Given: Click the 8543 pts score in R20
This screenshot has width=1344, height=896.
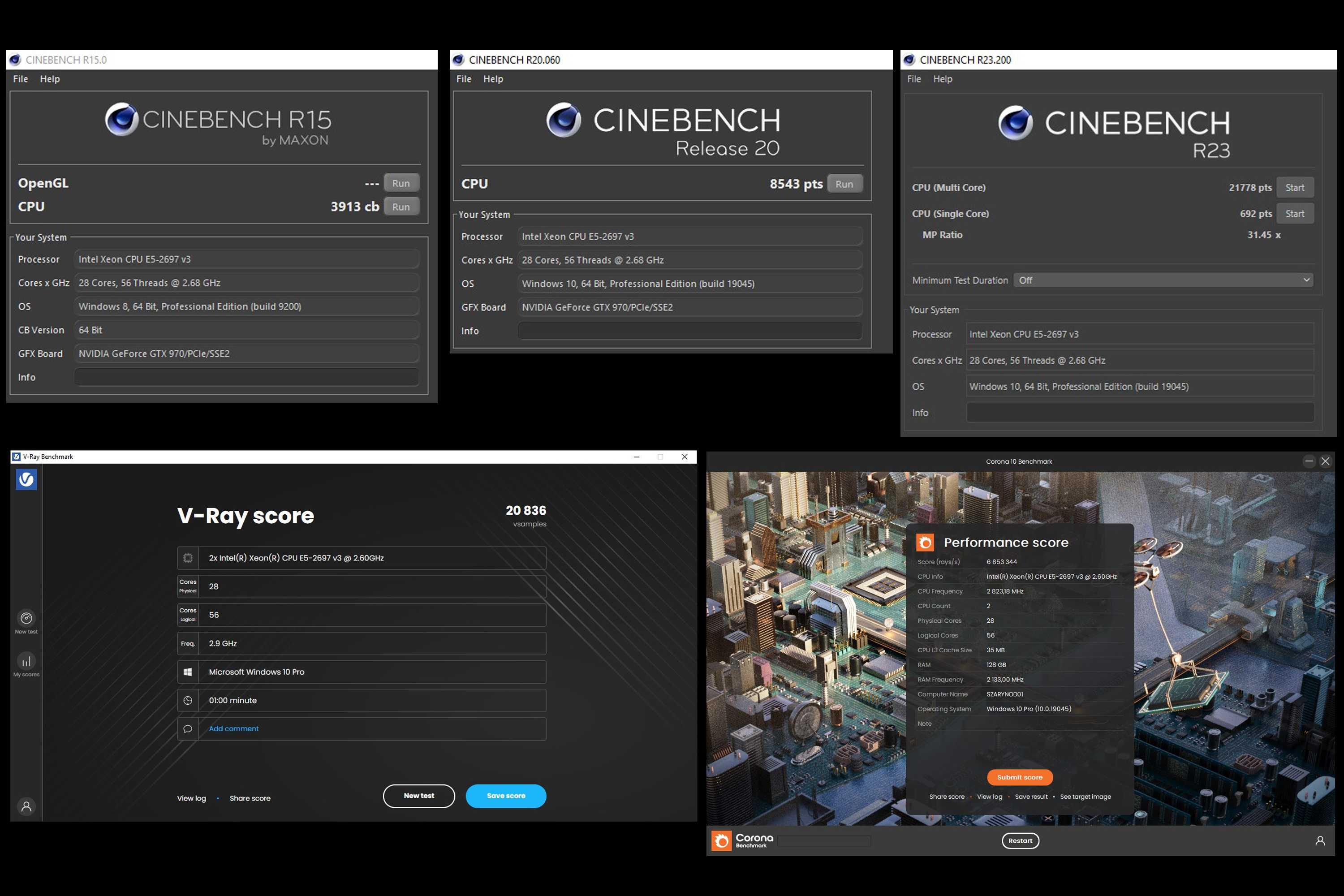Looking at the screenshot, I should tap(796, 184).
